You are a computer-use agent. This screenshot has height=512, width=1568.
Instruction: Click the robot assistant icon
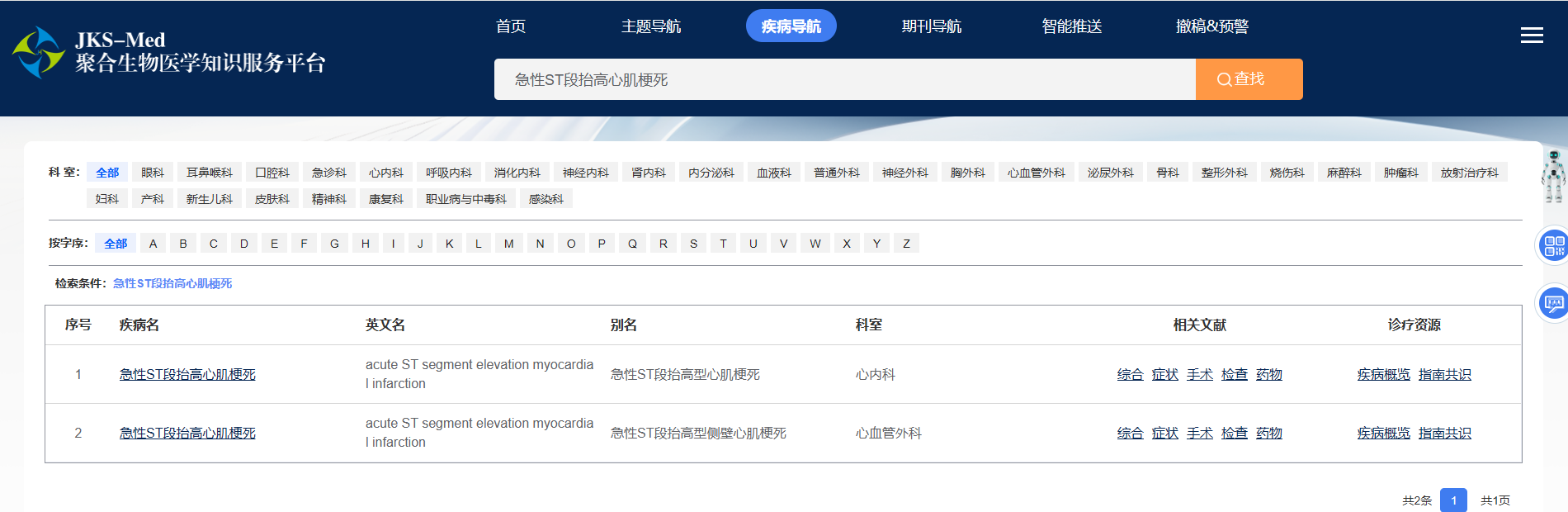click(1553, 175)
